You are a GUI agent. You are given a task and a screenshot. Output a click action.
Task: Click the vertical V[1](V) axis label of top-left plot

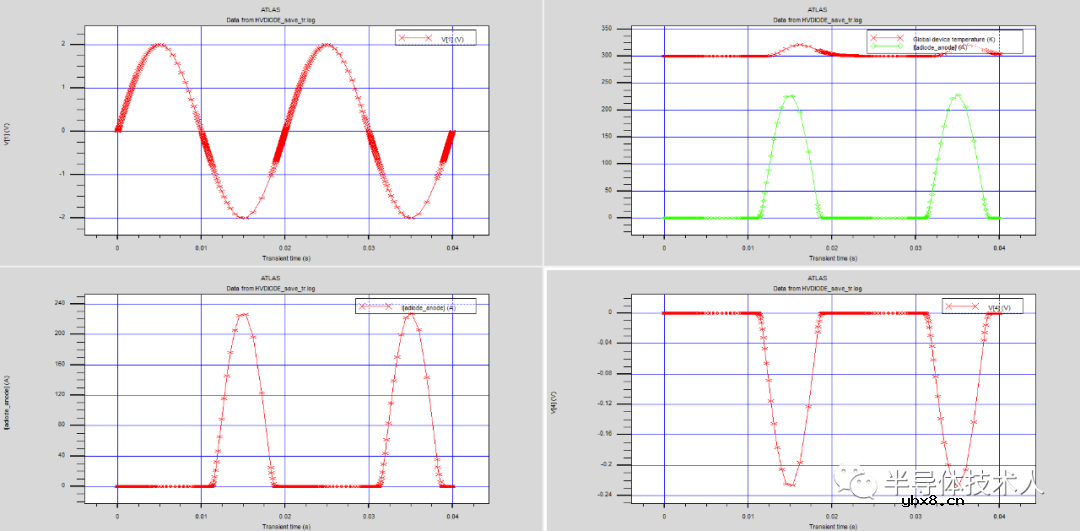pyautogui.click(x=7, y=133)
